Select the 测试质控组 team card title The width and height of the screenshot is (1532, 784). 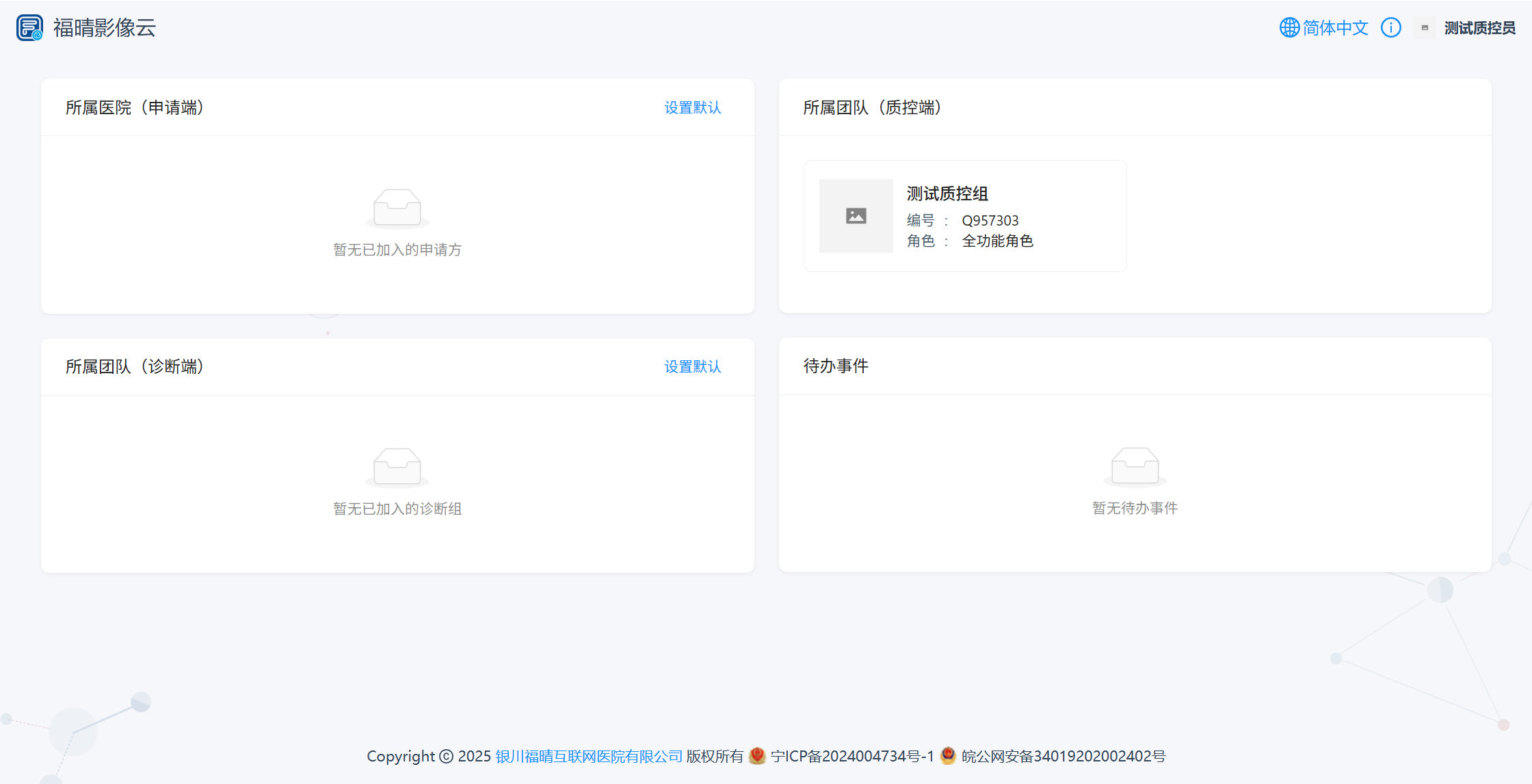[x=947, y=194]
